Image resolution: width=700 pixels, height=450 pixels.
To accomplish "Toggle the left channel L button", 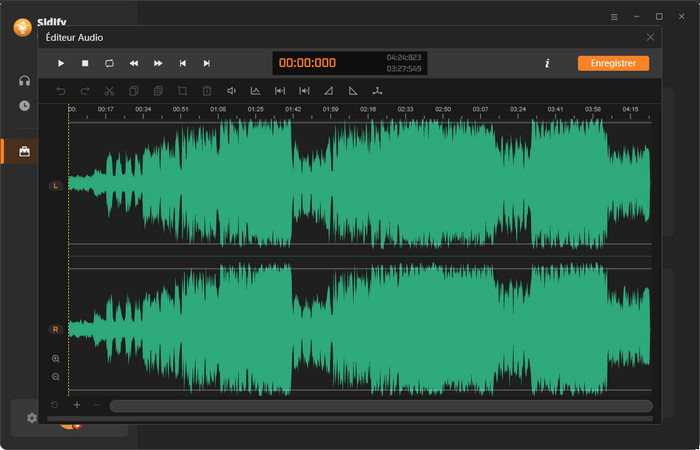I will coord(55,186).
